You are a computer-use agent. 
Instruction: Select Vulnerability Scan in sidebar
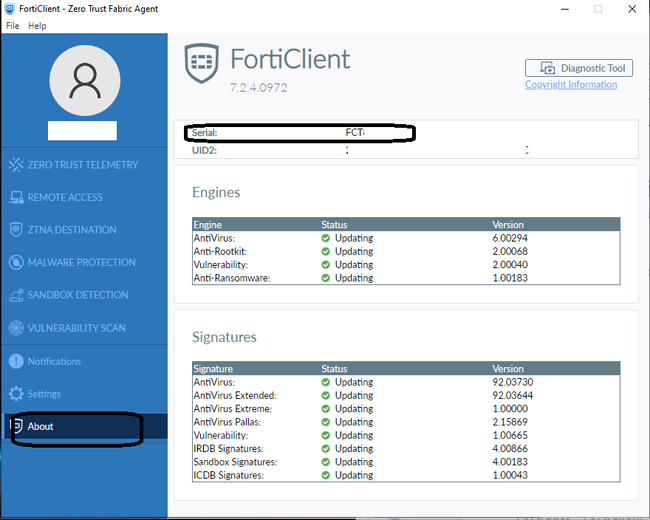[76, 328]
